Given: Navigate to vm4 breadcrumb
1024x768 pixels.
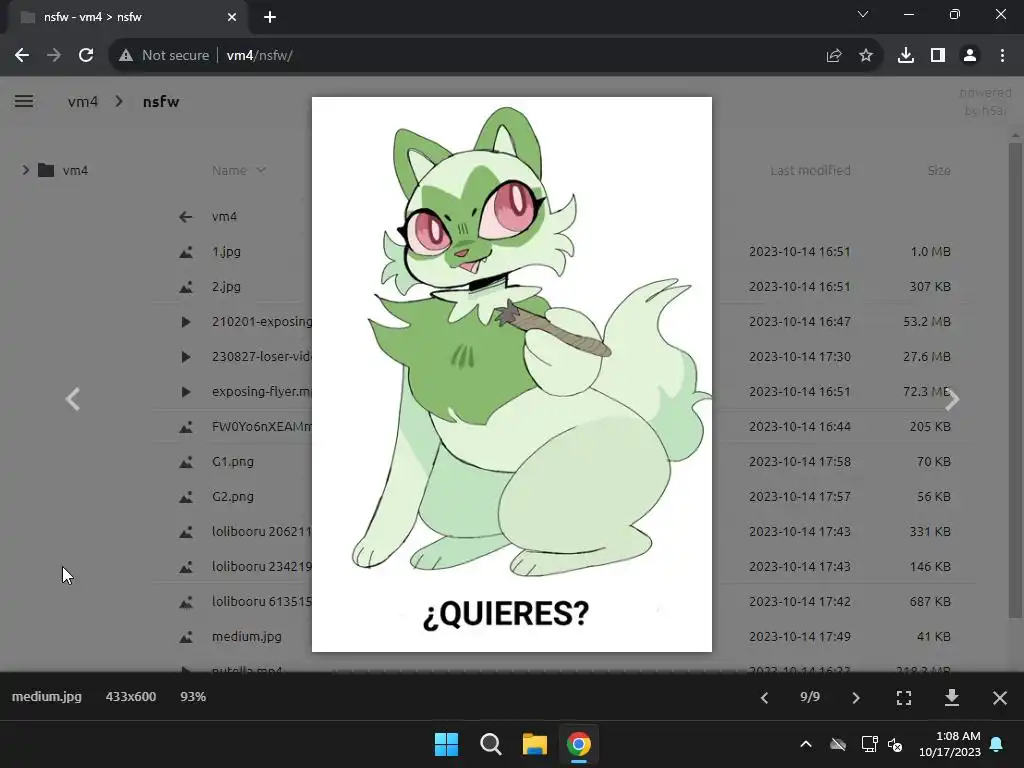Looking at the screenshot, I should 82,102.
